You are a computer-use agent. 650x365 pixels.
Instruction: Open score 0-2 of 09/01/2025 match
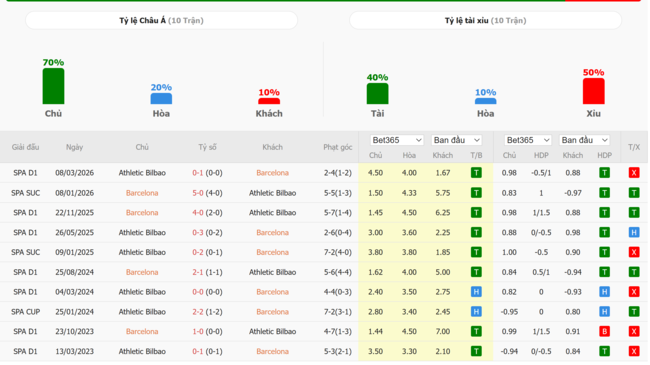click(198, 252)
